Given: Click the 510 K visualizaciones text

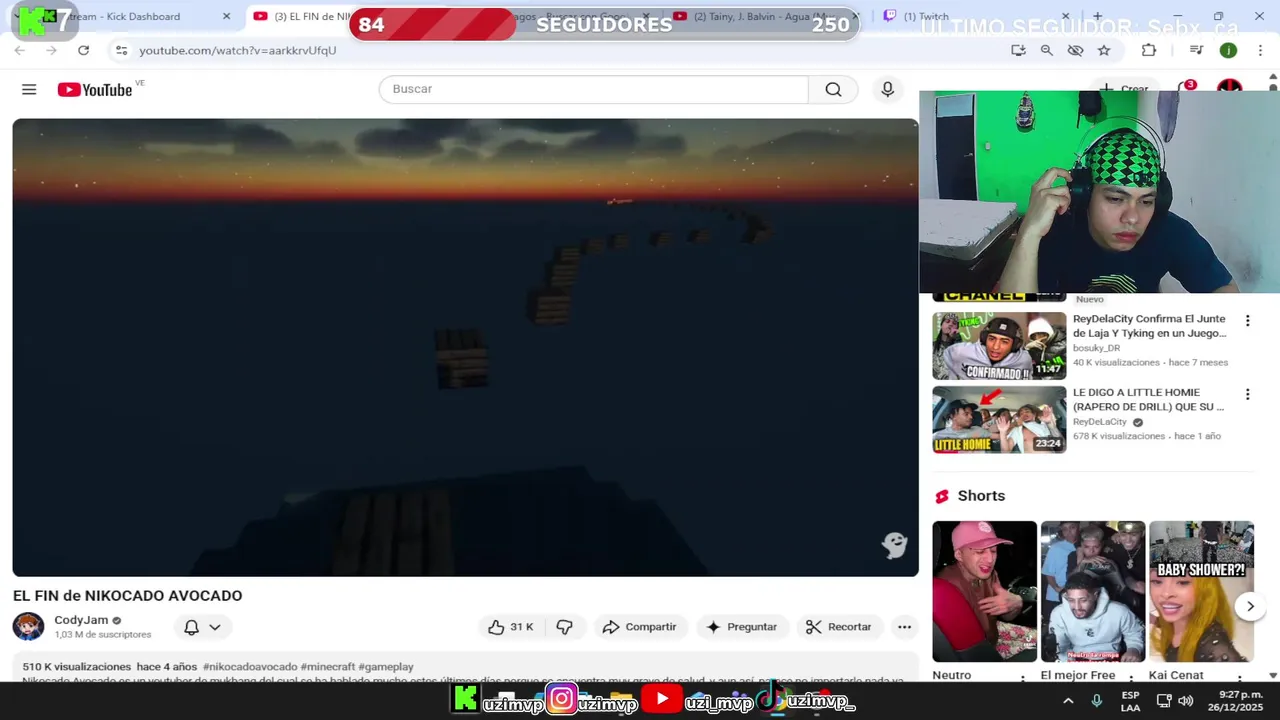Looking at the screenshot, I should (x=77, y=667).
